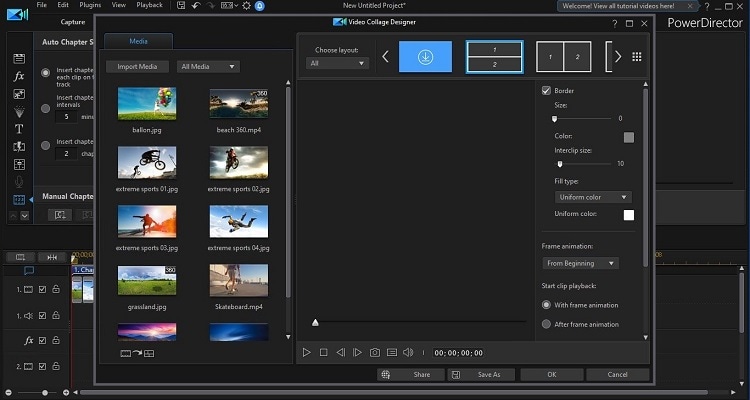The image size is (750, 400).
Task: Open the Plugins menu
Action: [x=90, y=5]
